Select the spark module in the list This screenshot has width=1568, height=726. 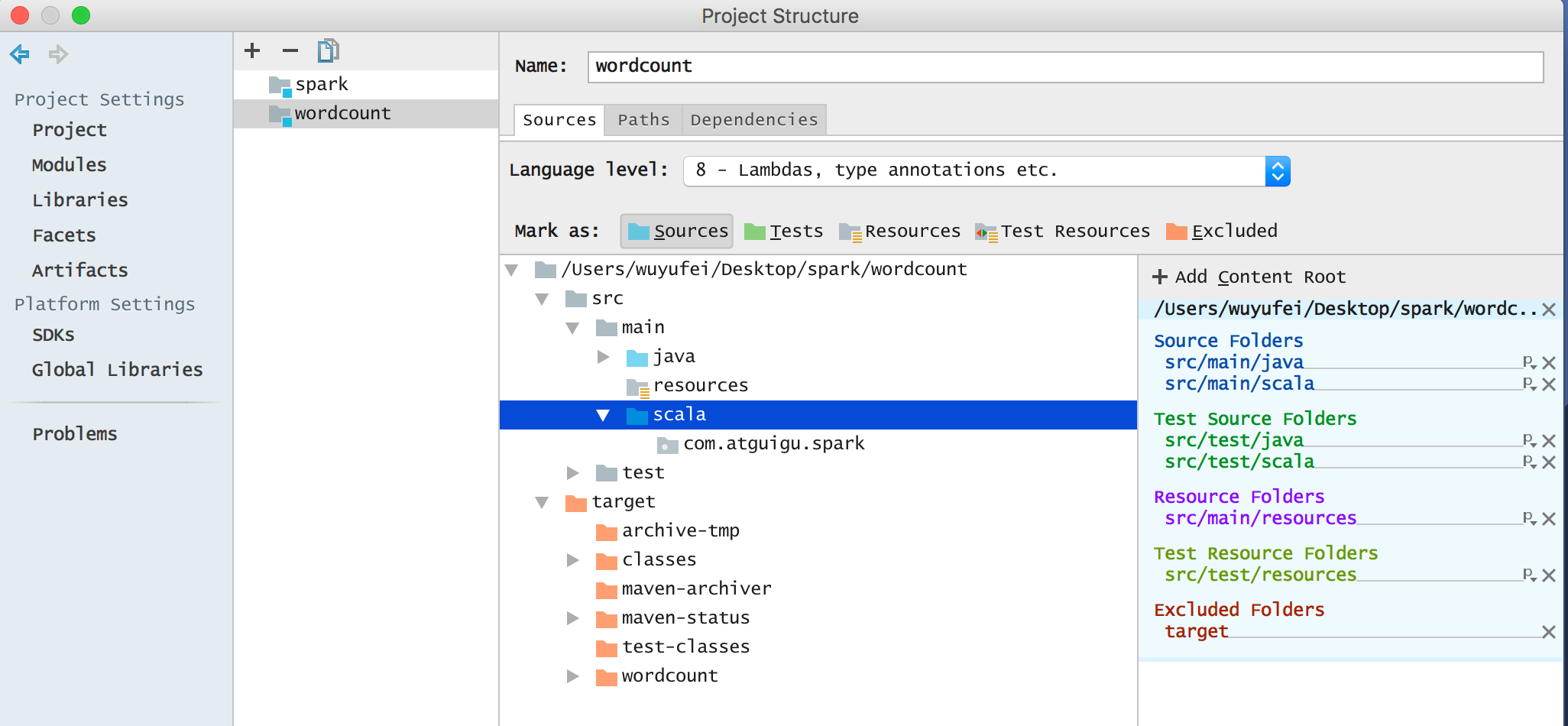tap(322, 84)
